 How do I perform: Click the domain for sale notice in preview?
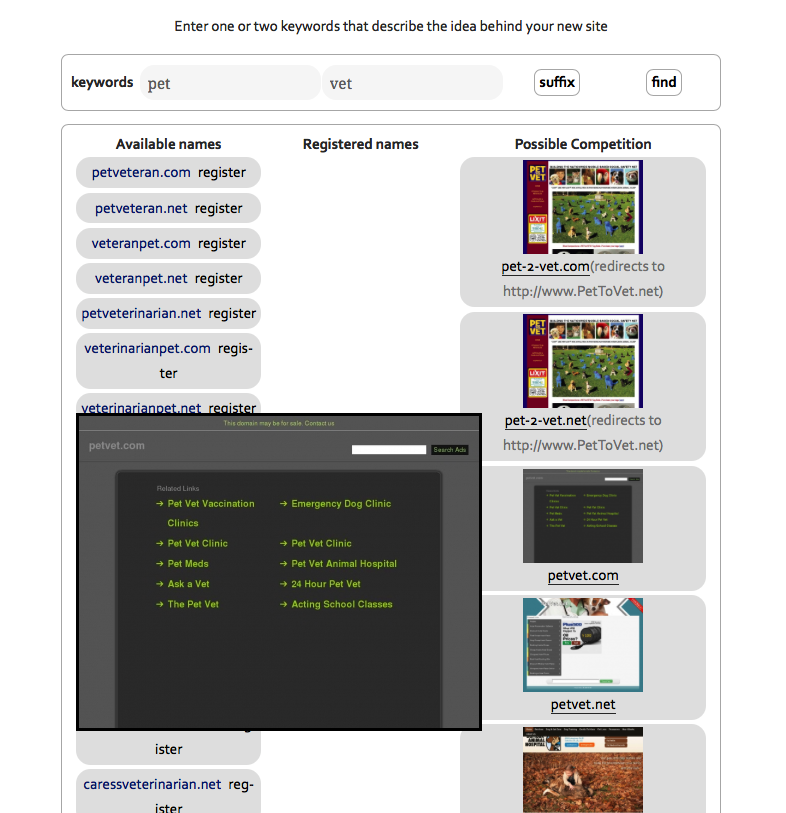tap(279, 423)
